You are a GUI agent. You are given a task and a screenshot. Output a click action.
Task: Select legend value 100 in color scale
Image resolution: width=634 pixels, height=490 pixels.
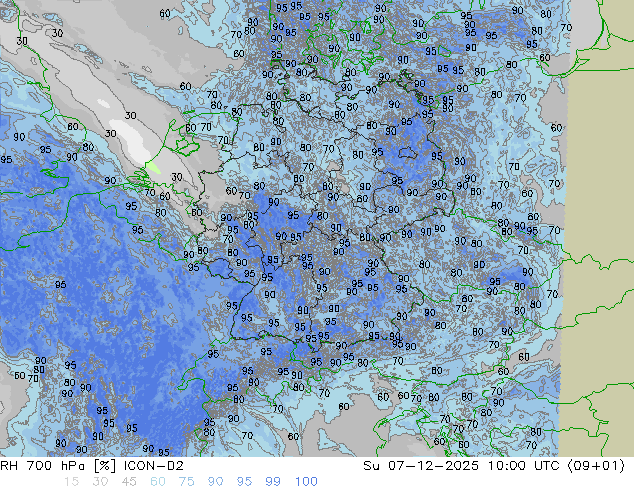click(306, 482)
